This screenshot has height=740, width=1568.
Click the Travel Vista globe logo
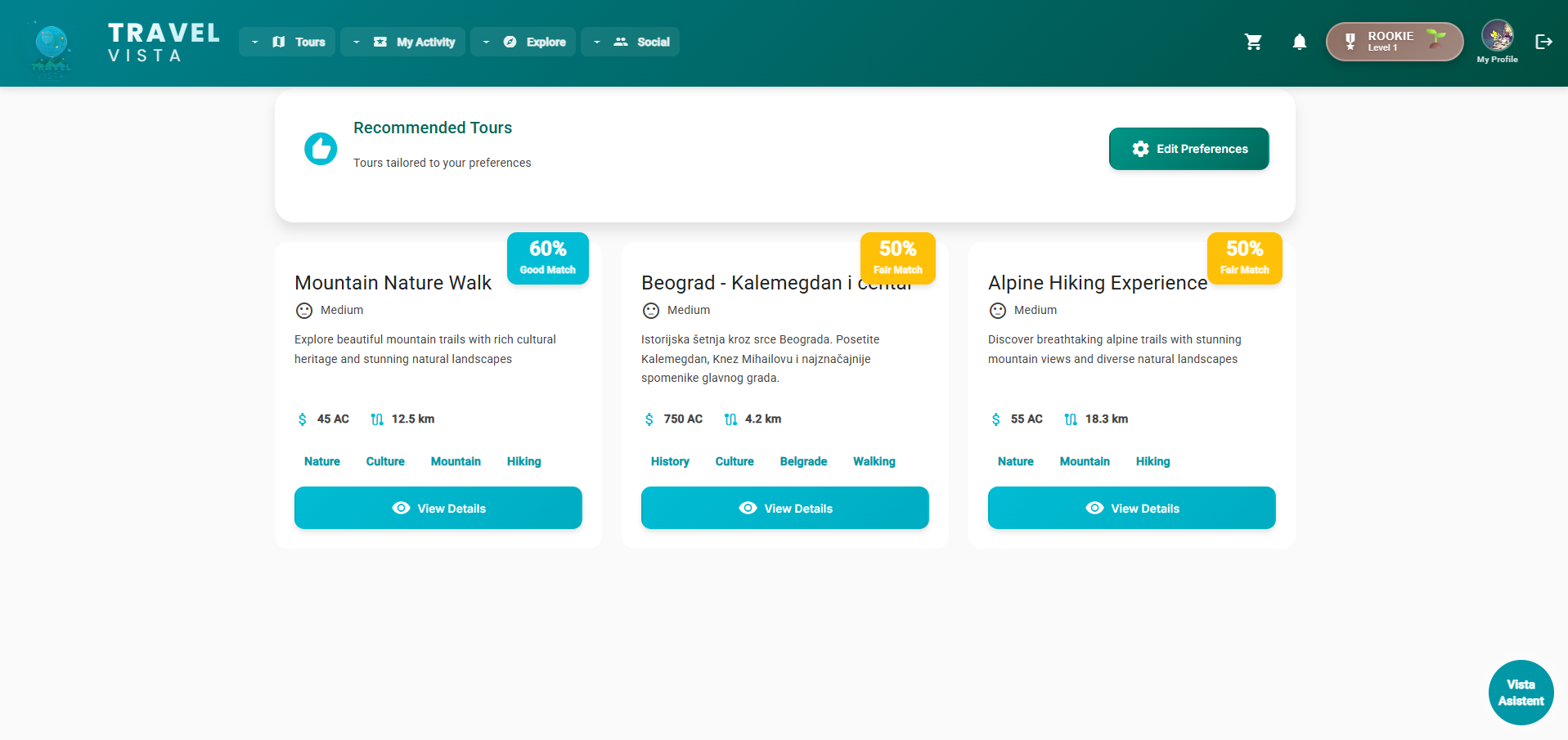coord(52,44)
